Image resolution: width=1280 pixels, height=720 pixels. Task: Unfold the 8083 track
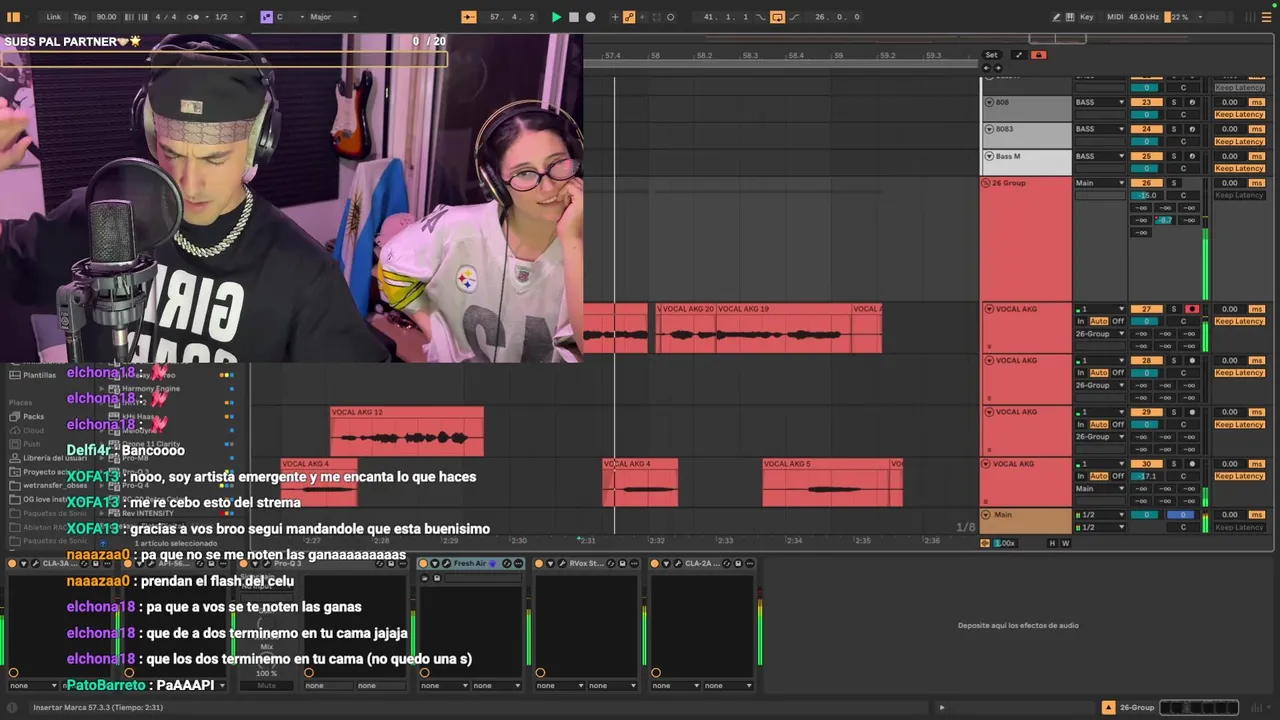coord(989,129)
